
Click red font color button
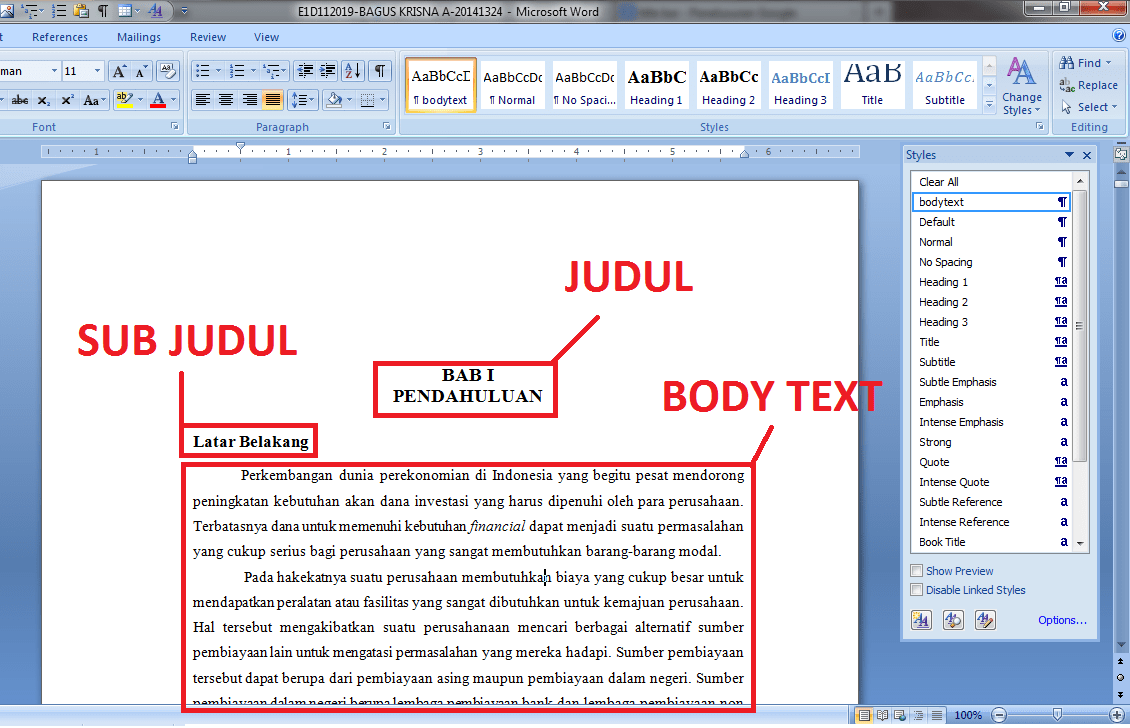159,100
